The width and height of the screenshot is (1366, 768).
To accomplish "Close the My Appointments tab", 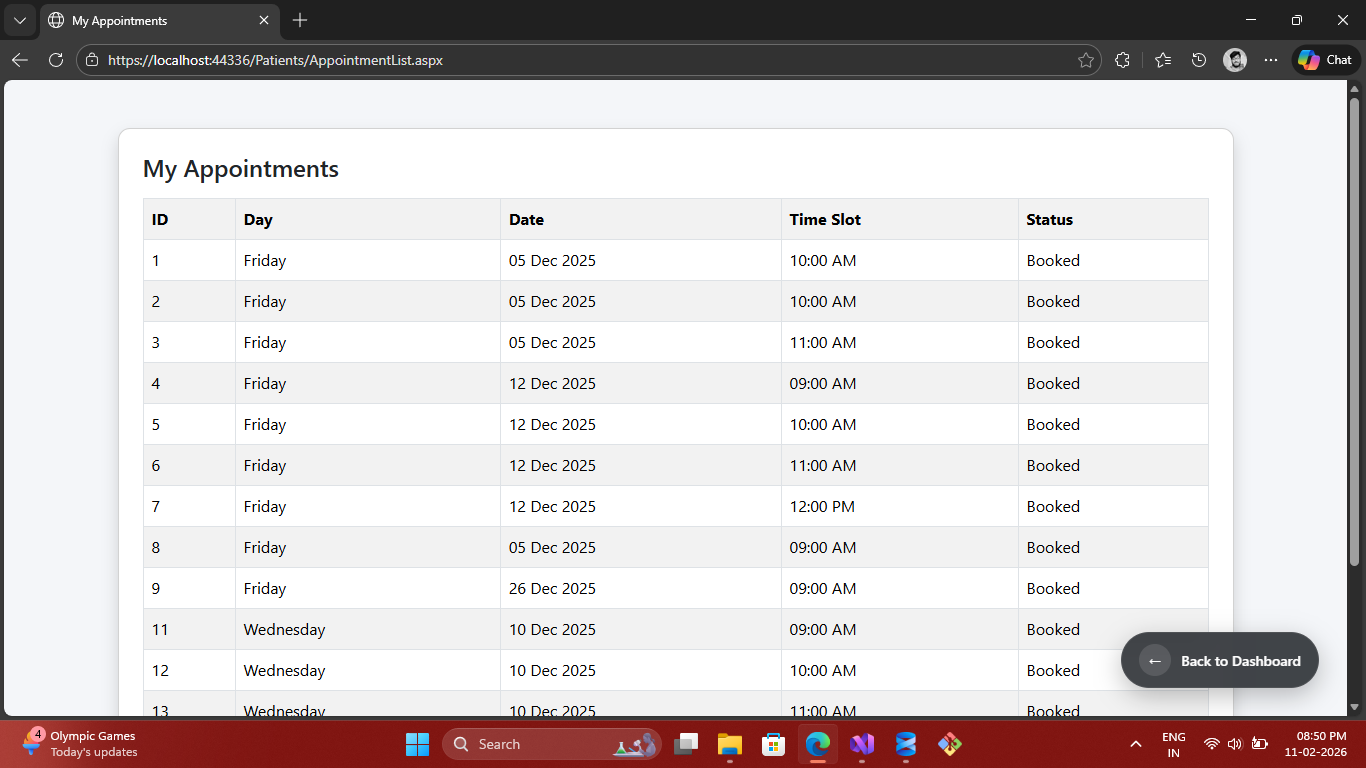I will click(264, 20).
